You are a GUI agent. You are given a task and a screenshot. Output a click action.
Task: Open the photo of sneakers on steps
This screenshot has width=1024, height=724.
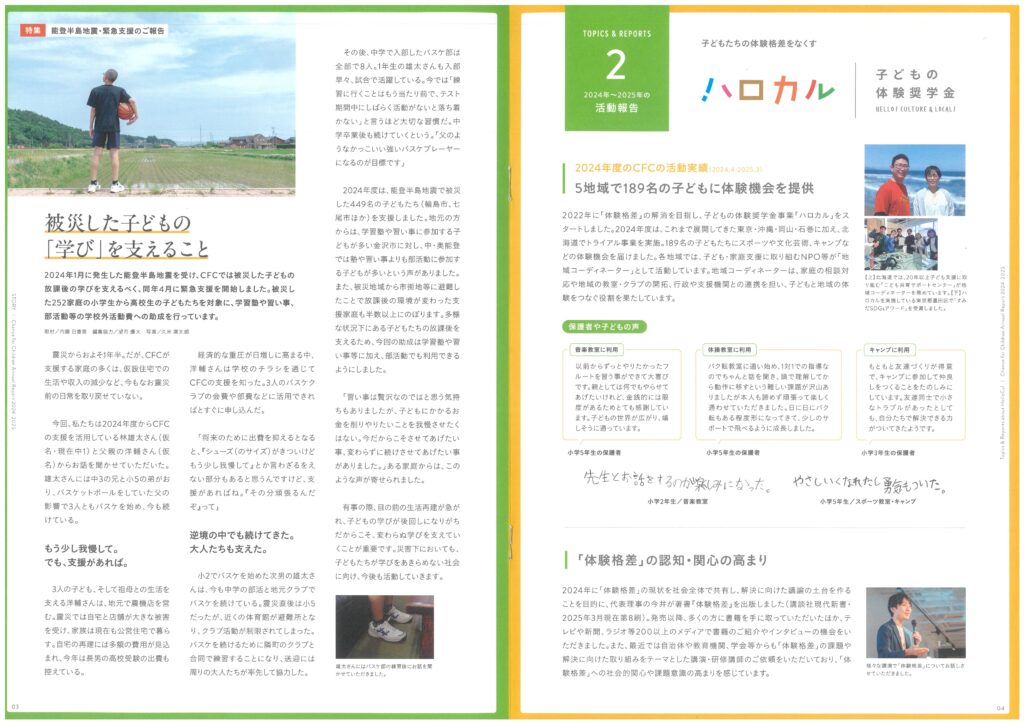tap(384, 627)
